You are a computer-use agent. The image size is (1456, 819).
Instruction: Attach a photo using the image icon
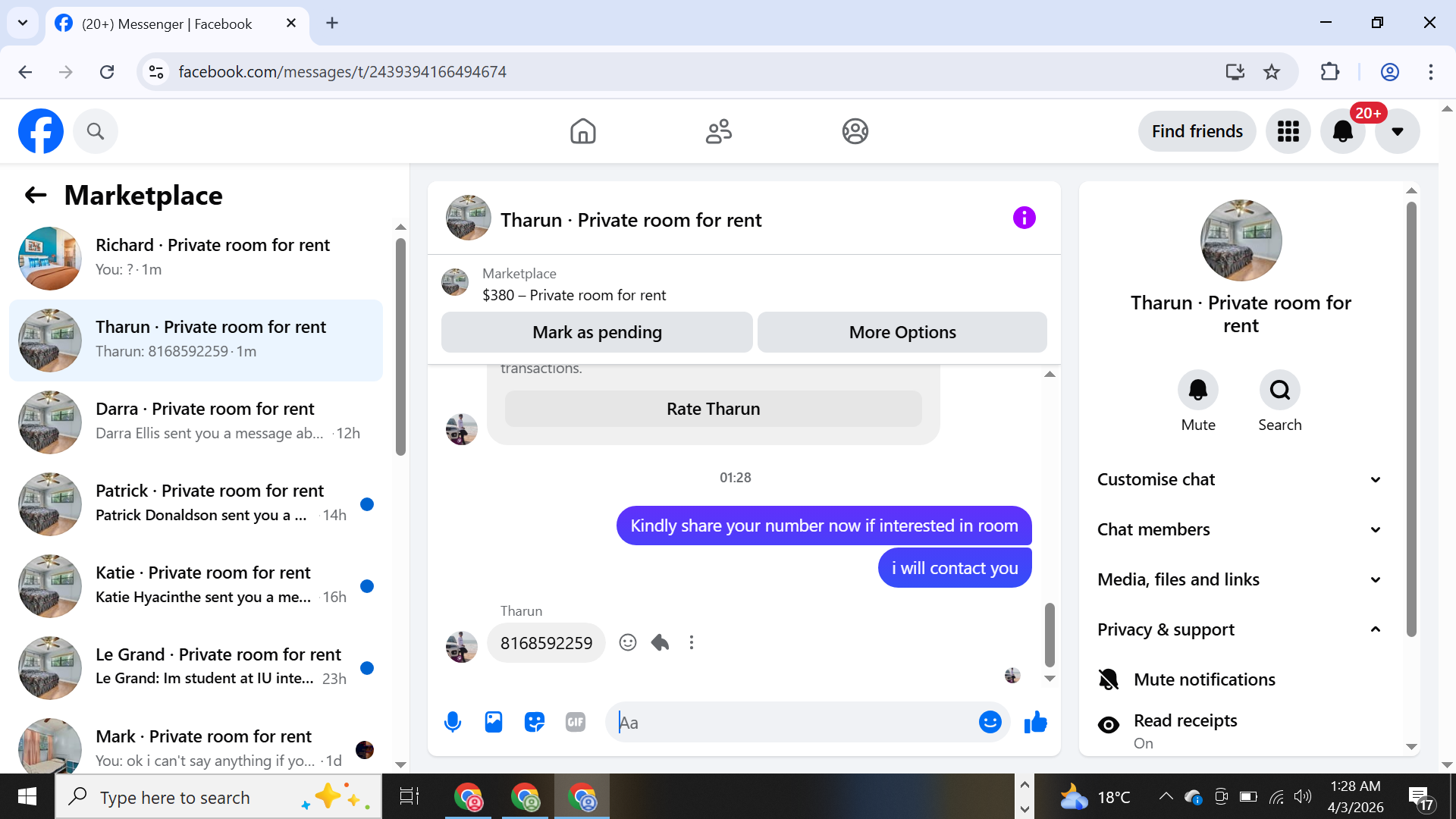tap(494, 722)
